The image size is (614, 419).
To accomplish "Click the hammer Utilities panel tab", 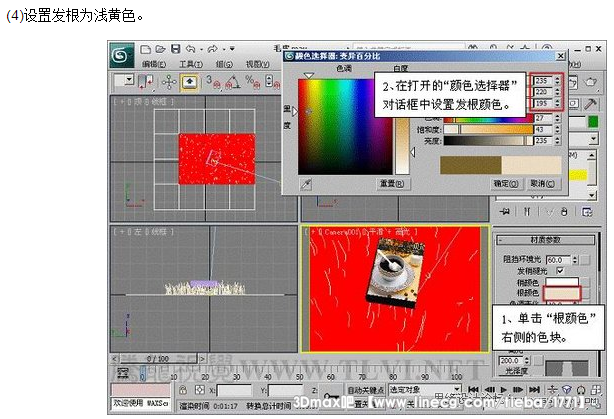I will [590, 104].
